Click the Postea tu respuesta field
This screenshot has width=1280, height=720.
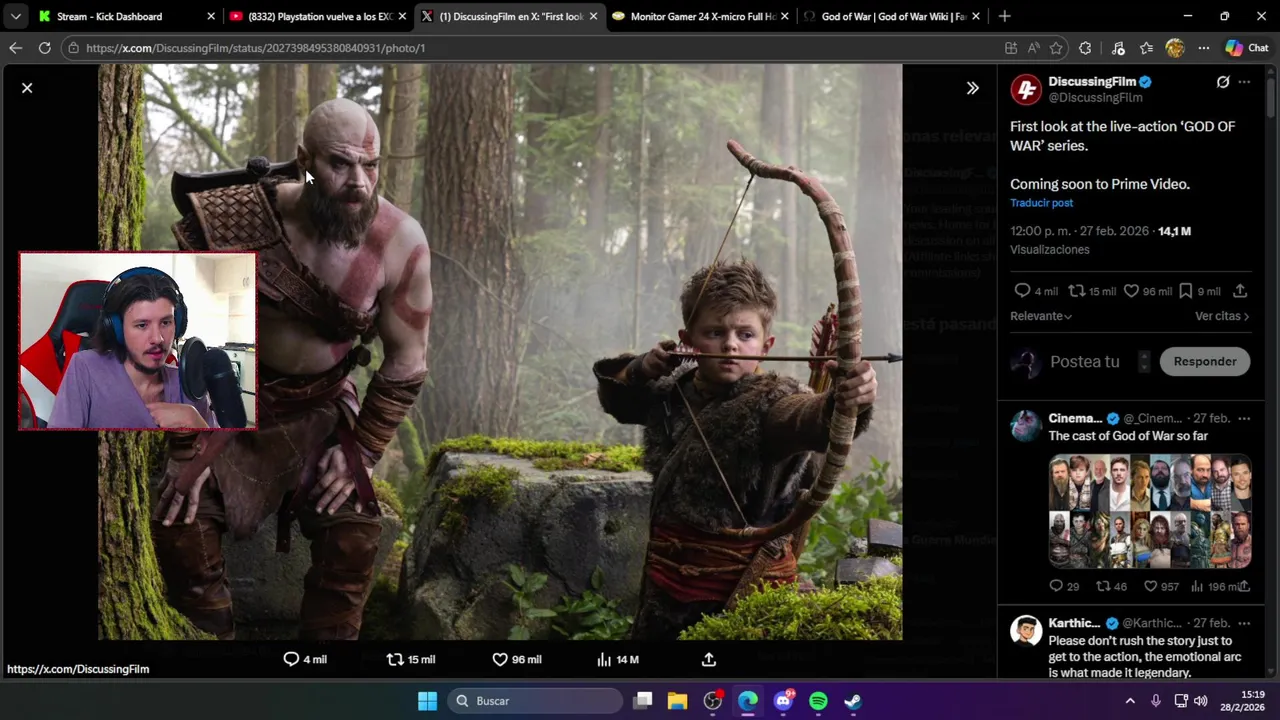(x=1085, y=362)
